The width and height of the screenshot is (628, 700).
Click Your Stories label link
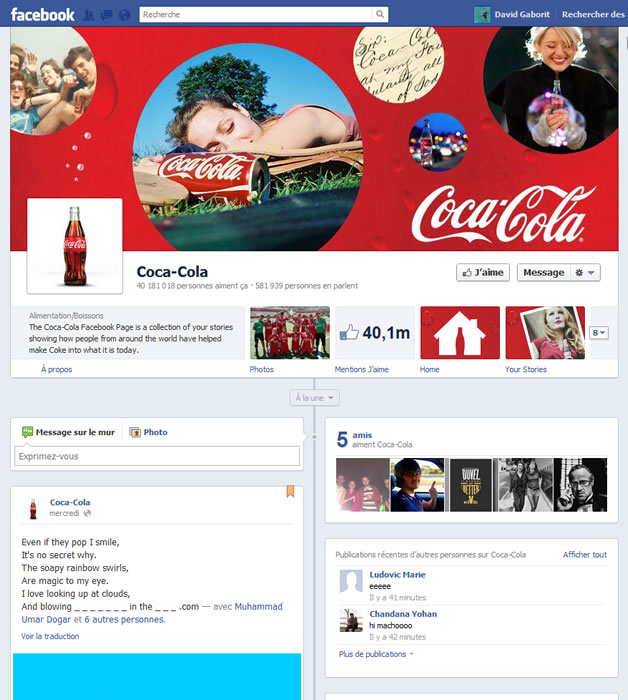coord(526,369)
